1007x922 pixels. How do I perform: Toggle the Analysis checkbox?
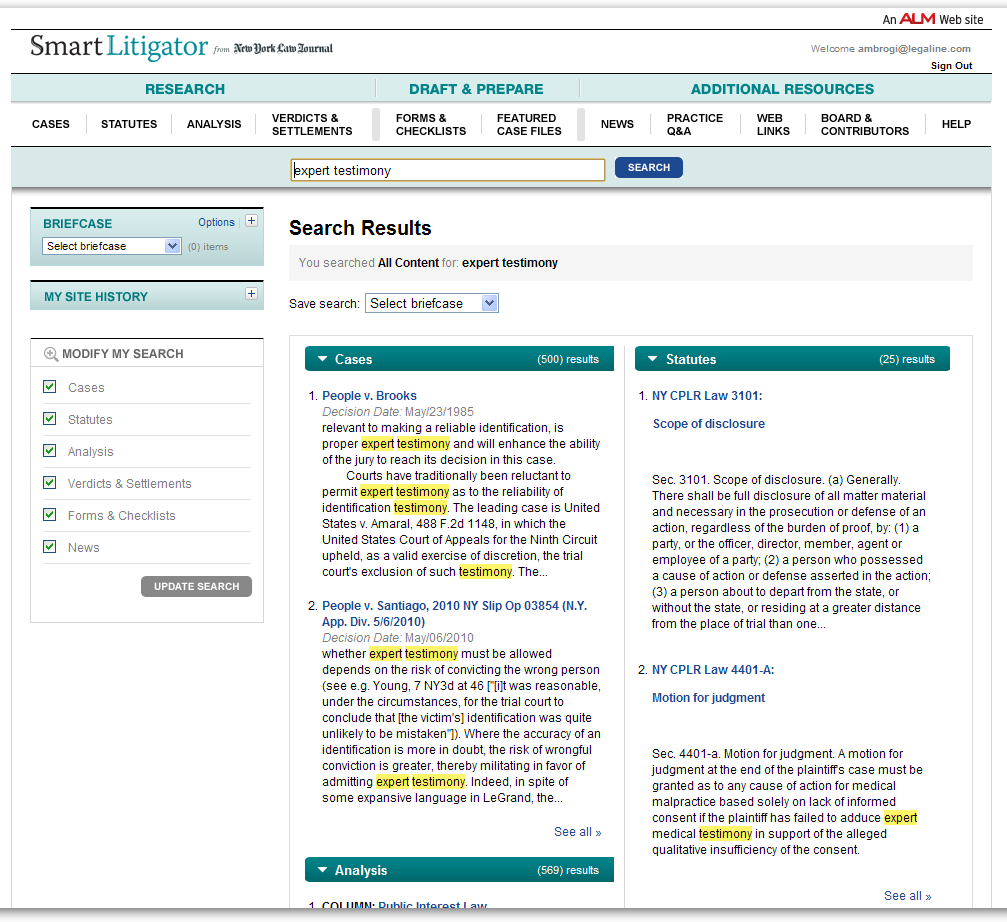click(49, 451)
